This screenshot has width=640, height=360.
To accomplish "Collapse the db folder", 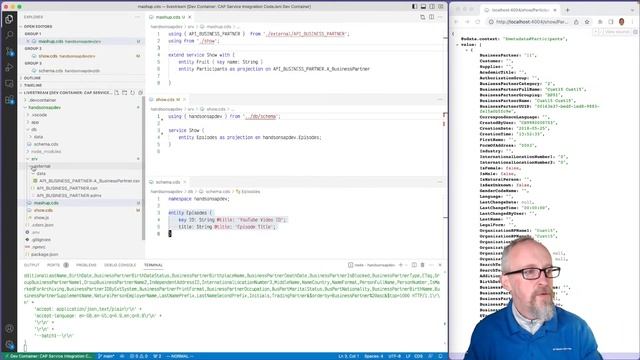I will click(x=34, y=129).
